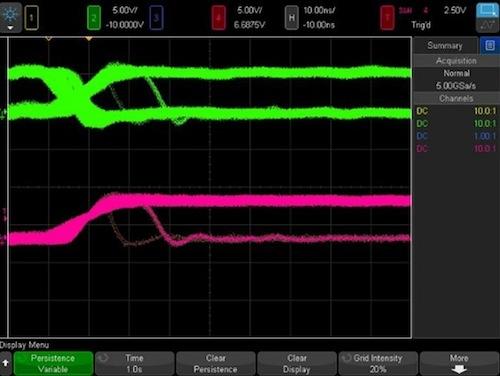Select channel 1 indicator
Viewport: 500px width, 376px height.
31,18
